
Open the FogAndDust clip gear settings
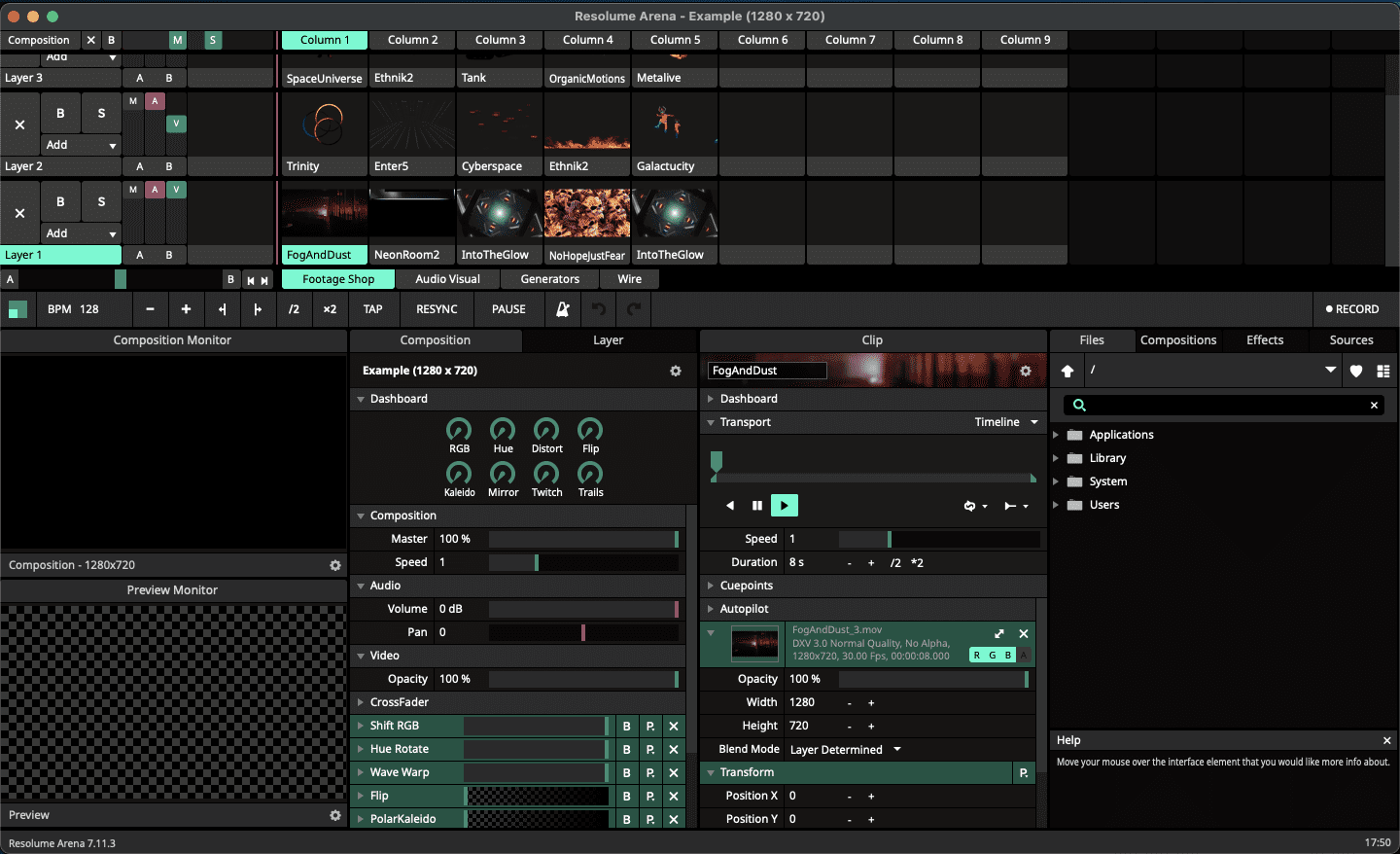(1026, 371)
